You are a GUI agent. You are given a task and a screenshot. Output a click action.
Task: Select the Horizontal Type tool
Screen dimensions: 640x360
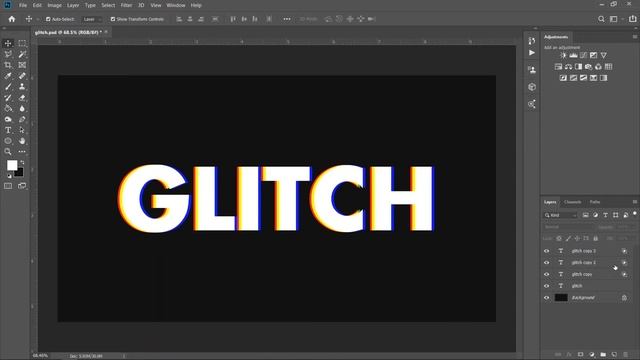coord(8,130)
